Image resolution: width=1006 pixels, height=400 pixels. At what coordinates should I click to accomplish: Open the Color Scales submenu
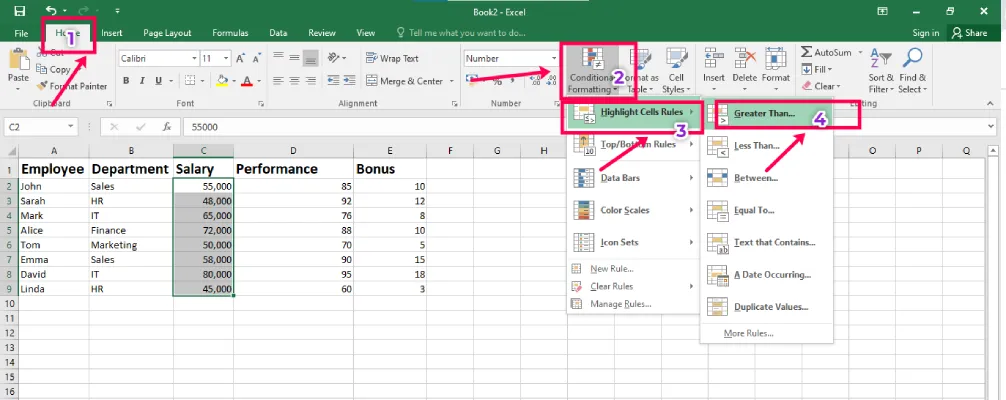(x=633, y=210)
